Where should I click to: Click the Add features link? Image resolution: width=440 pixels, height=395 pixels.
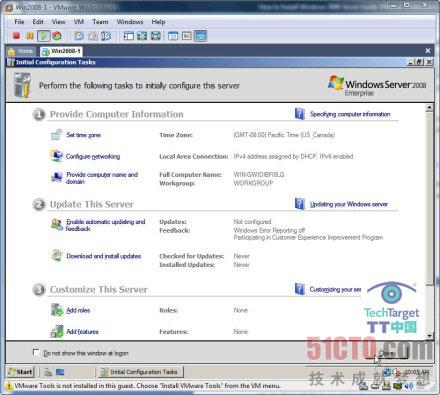[x=82, y=332]
